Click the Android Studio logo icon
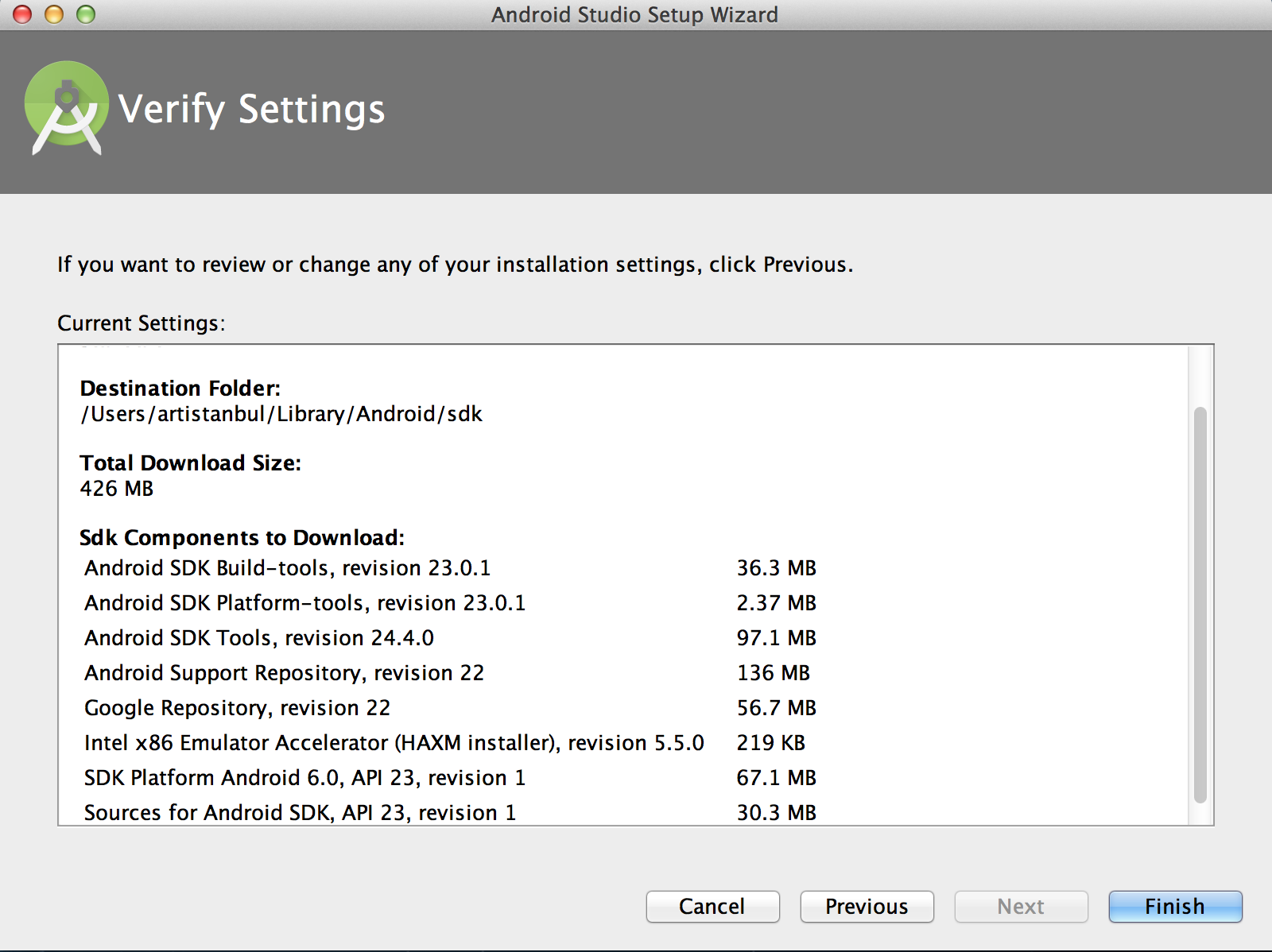The width and height of the screenshot is (1272, 952). [67, 107]
